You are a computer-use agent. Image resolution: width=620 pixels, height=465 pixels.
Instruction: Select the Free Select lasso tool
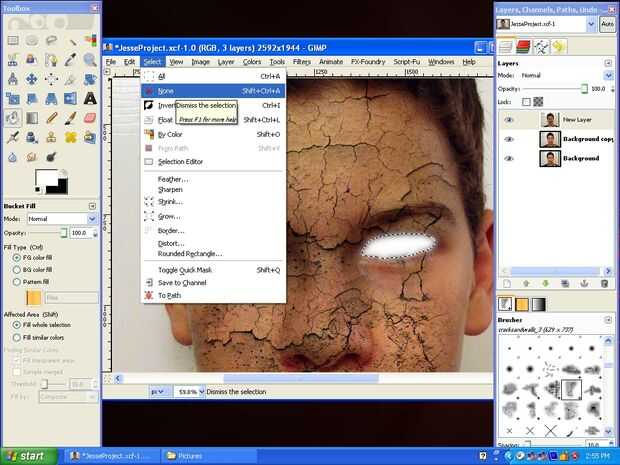[51, 40]
